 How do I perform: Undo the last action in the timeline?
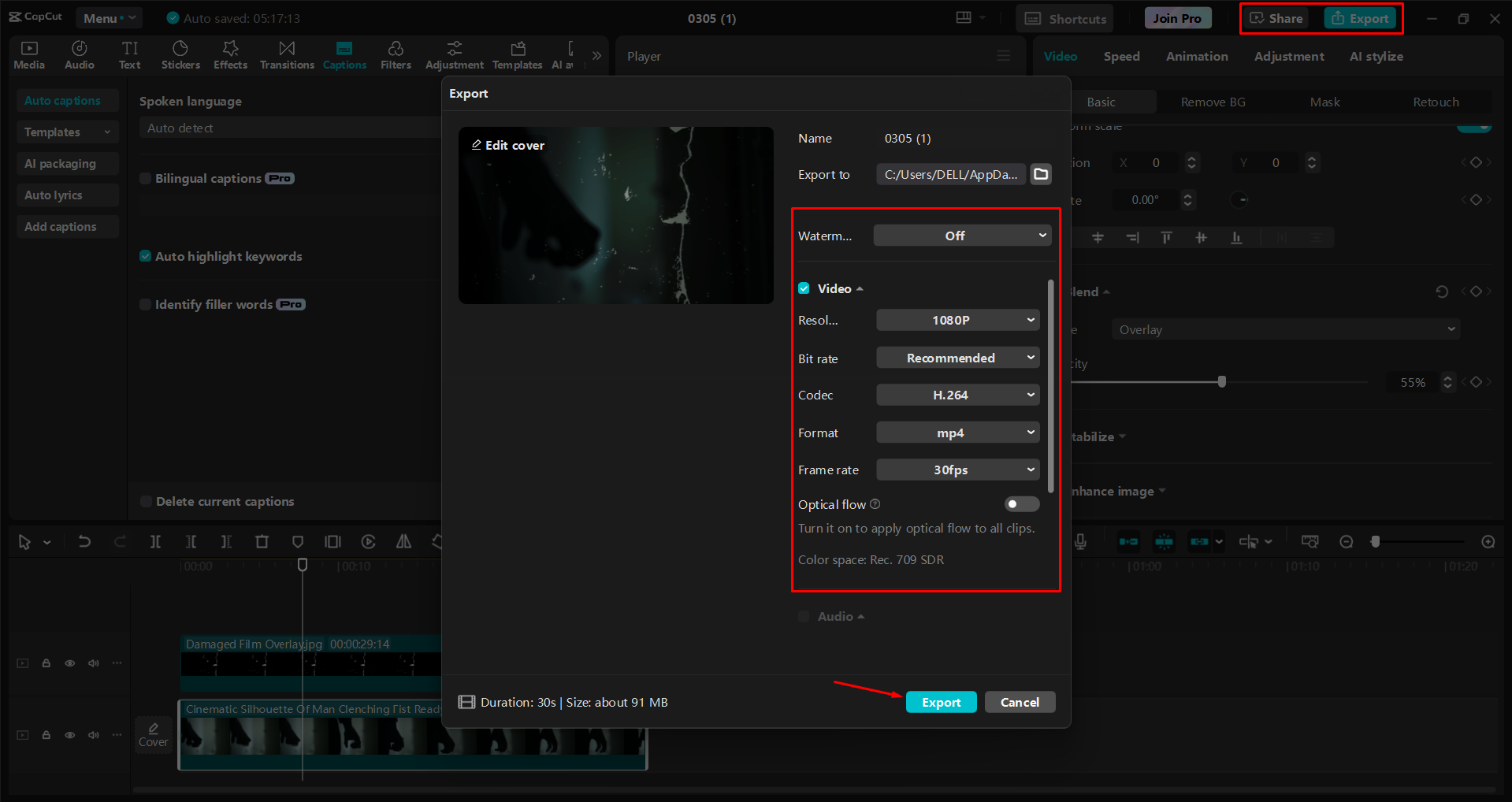tap(84, 541)
